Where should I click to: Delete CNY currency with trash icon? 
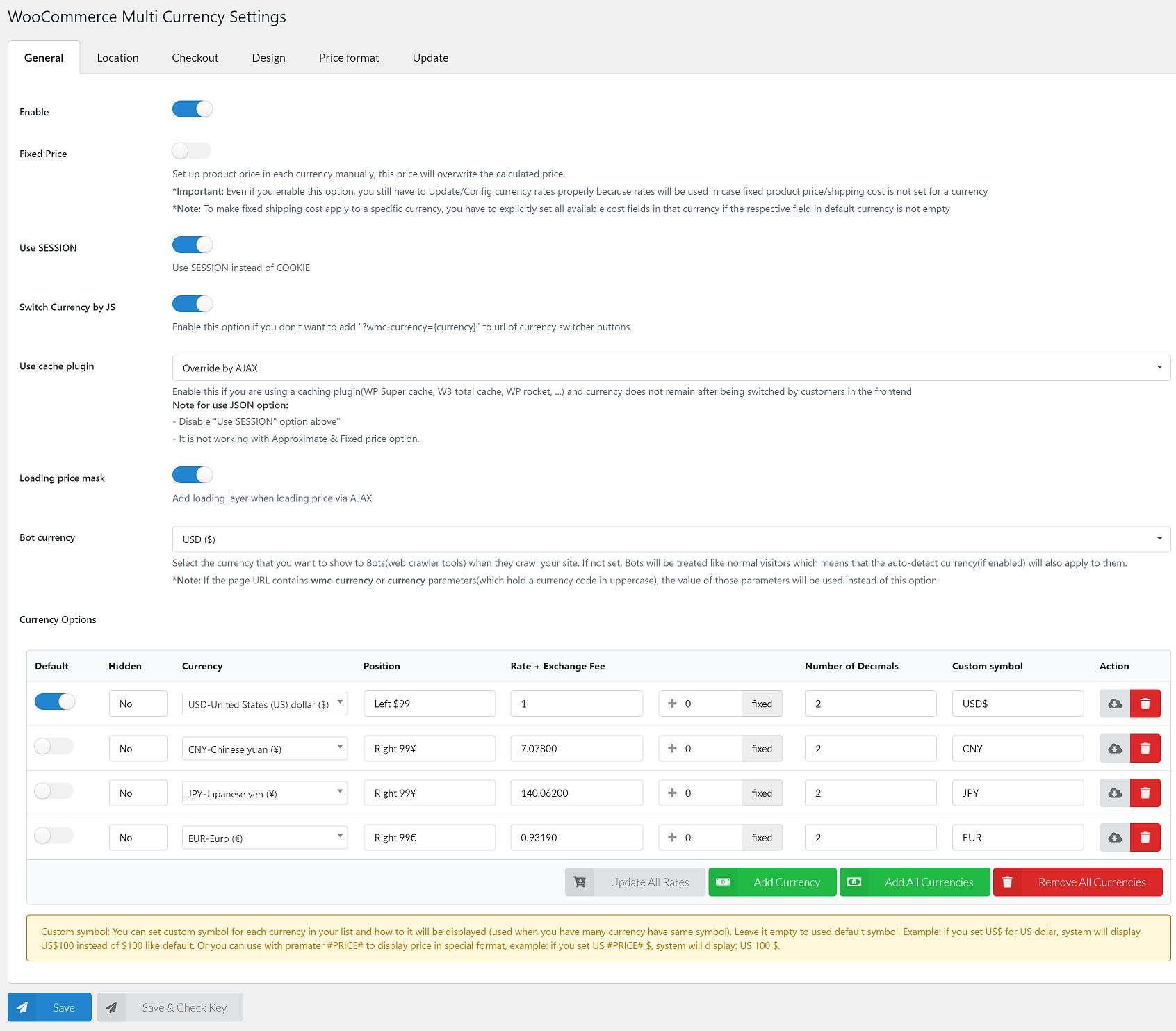click(x=1145, y=748)
